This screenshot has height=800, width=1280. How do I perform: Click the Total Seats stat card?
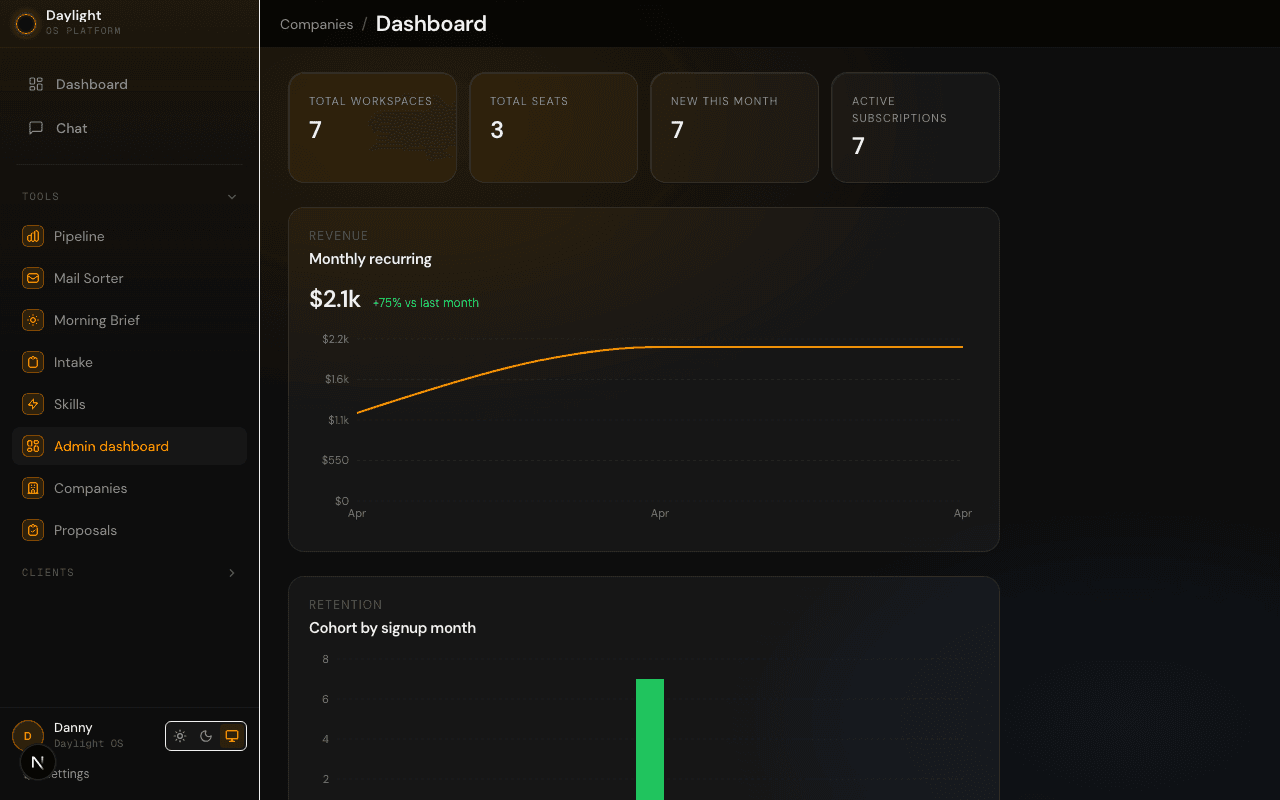pyautogui.click(x=553, y=128)
